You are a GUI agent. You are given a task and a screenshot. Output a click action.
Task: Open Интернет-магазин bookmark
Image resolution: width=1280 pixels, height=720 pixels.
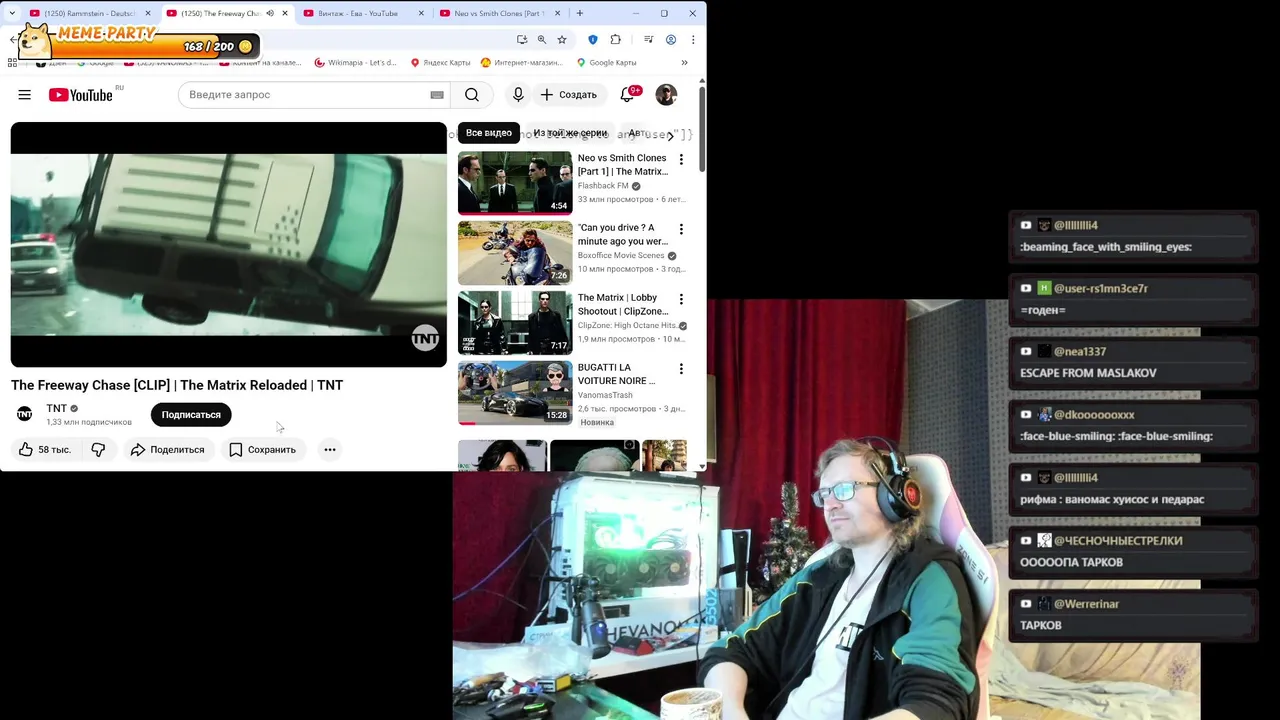point(522,63)
